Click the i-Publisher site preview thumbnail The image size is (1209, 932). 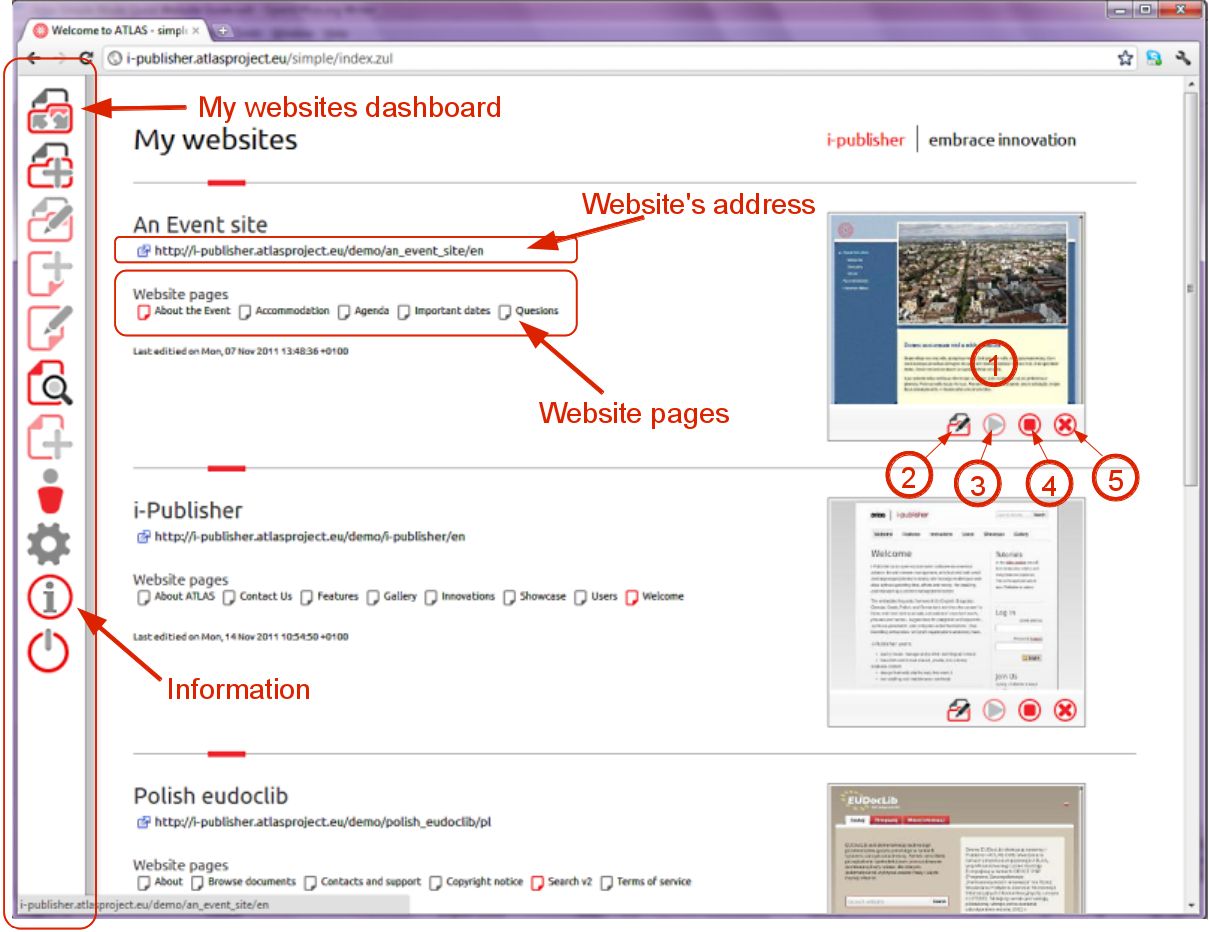click(956, 597)
